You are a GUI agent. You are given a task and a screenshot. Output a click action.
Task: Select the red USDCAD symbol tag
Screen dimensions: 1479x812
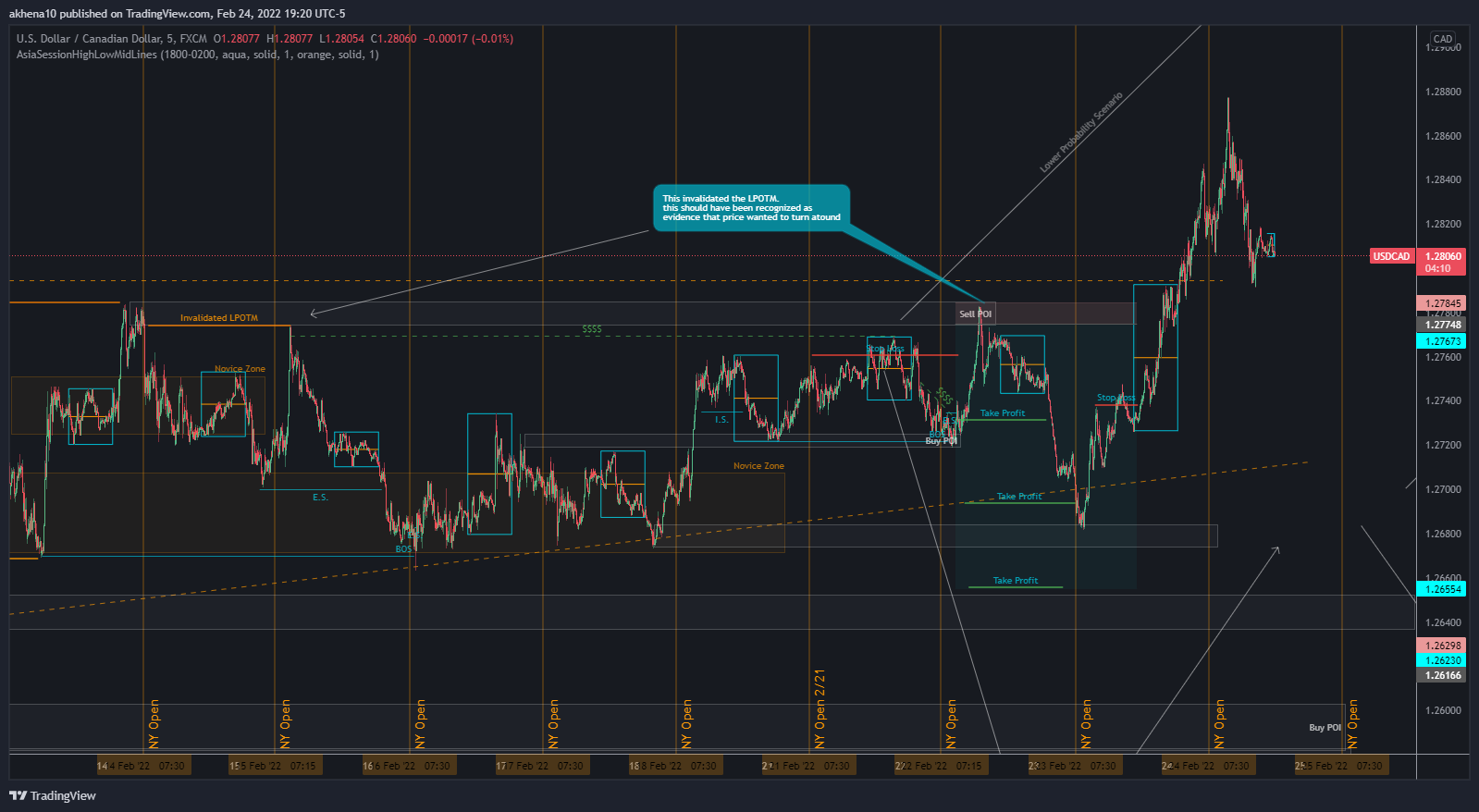pyautogui.click(x=1391, y=256)
